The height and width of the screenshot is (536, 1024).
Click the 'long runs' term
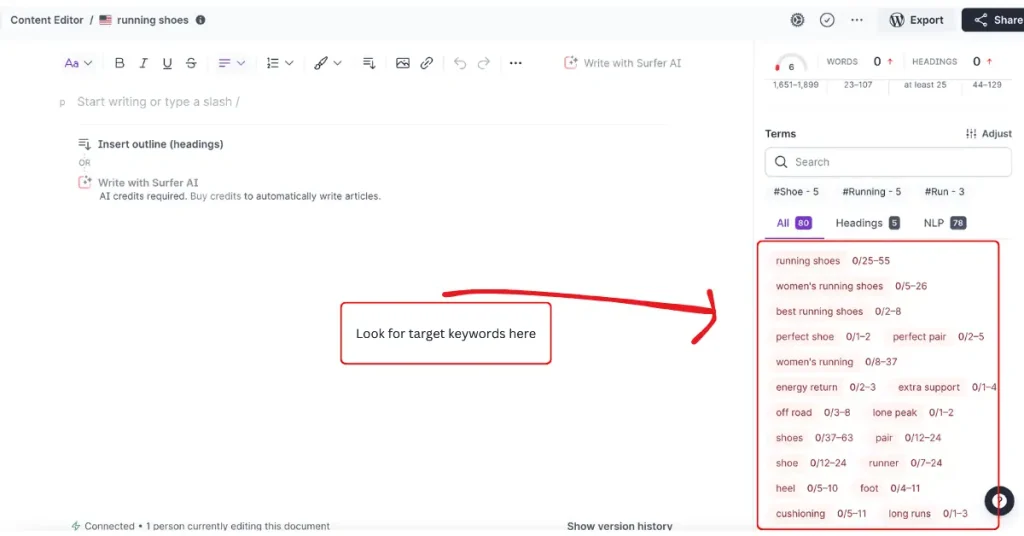click(909, 514)
